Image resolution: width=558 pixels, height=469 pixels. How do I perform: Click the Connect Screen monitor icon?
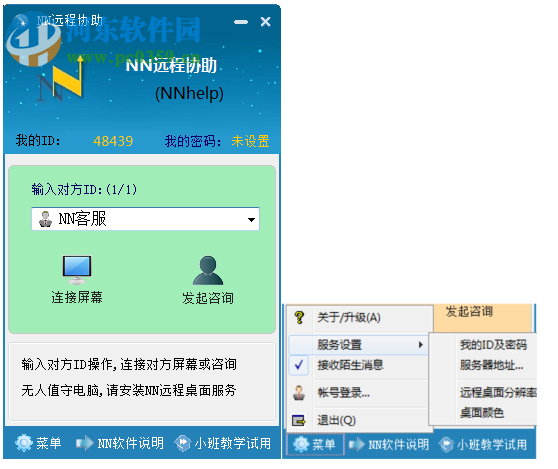77,269
